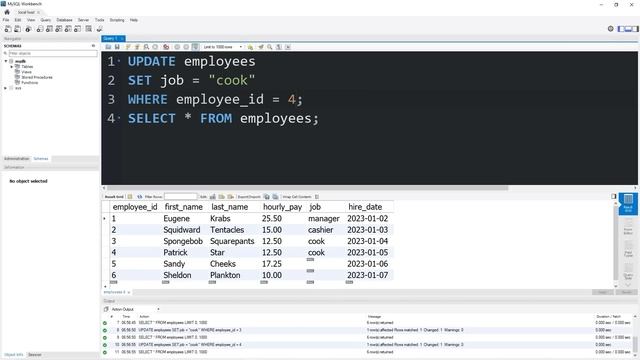The width and height of the screenshot is (640, 360).
Task: Open the inspector for selected object icon
Action: coord(28,29)
